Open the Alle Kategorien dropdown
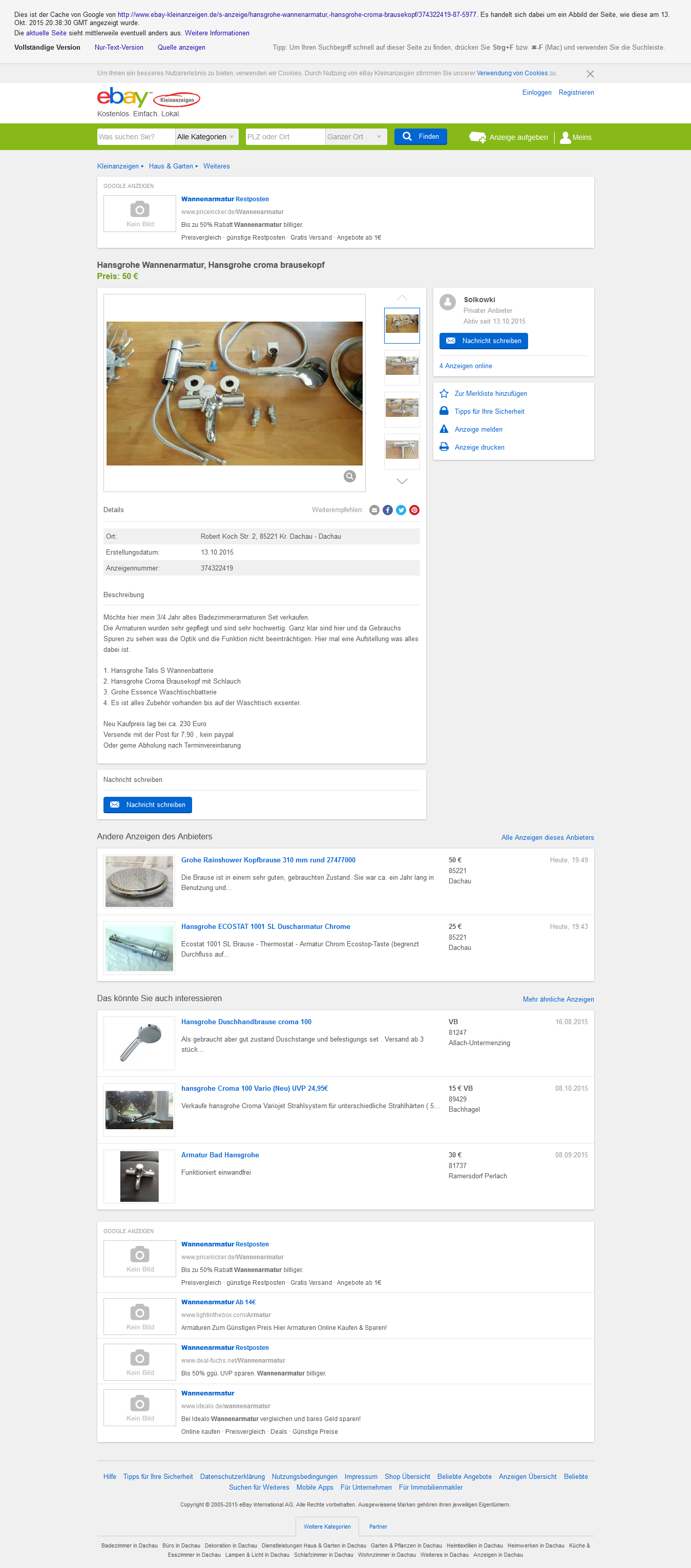The width and height of the screenshot is (691, 1568). 206,137
